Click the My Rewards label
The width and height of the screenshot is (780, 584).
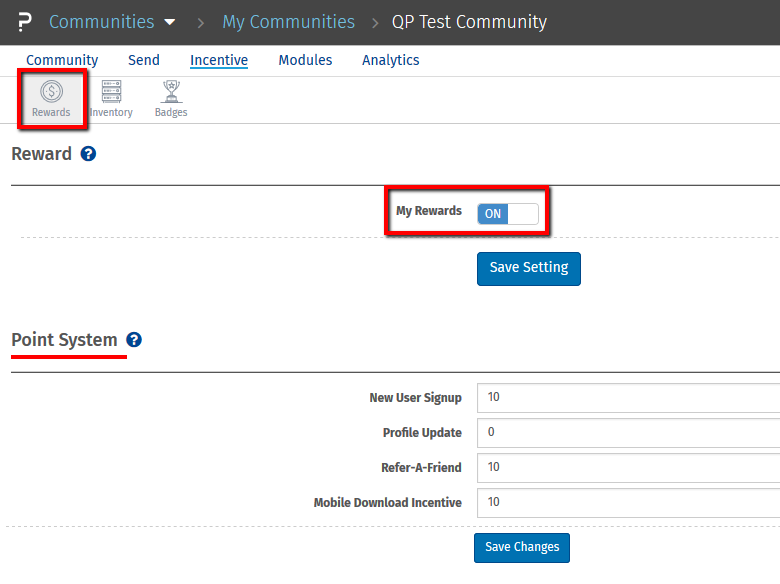429,211
